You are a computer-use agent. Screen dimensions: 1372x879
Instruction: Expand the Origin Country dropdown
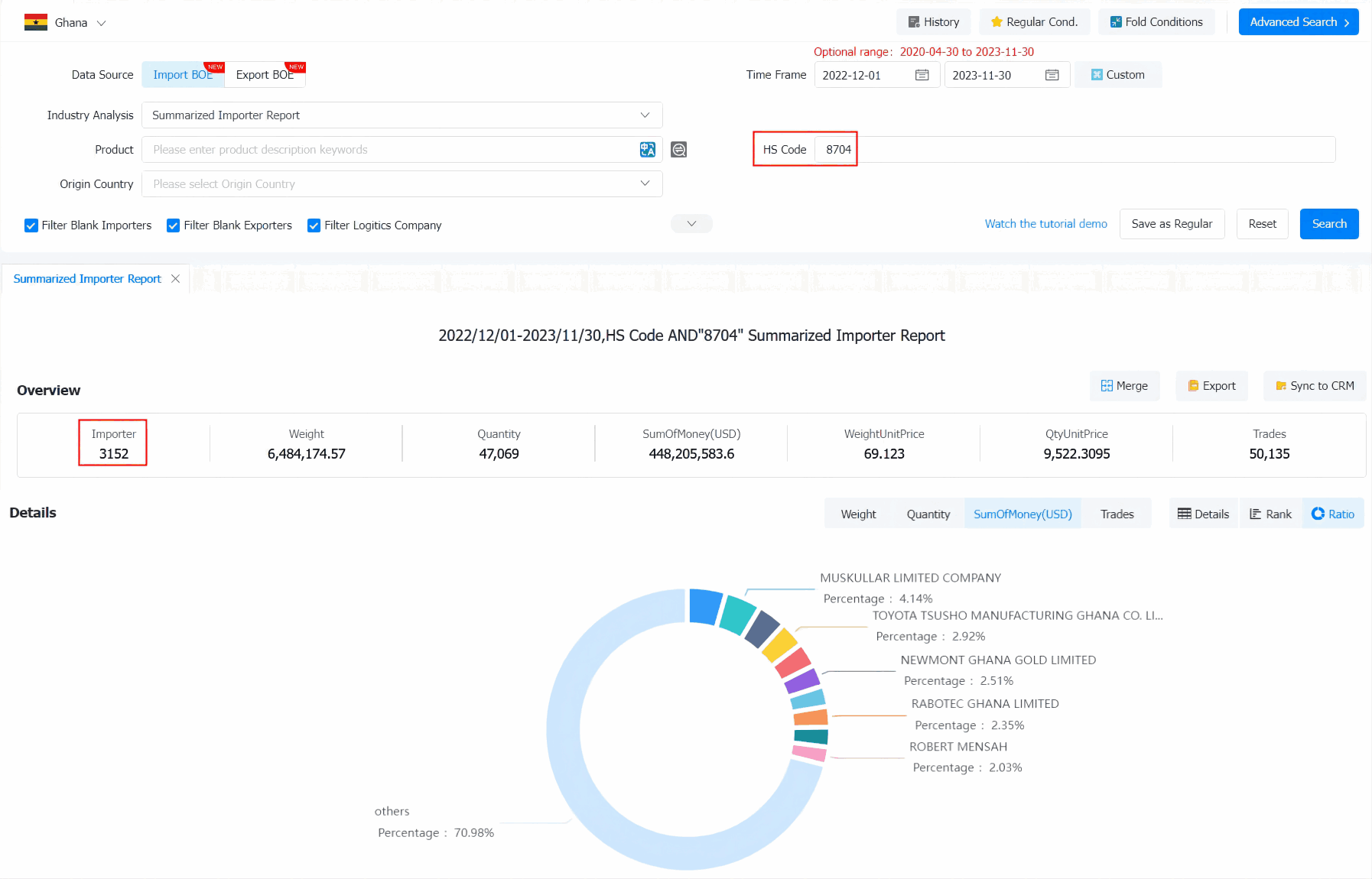[x=402, y=184]
